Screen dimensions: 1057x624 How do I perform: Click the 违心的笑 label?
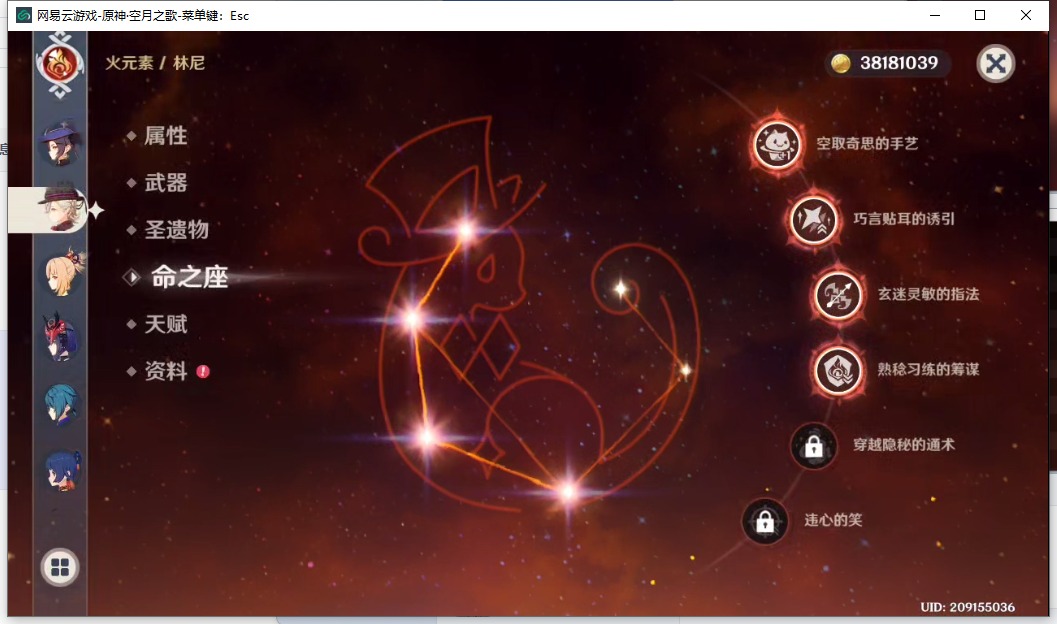point(833,520)
